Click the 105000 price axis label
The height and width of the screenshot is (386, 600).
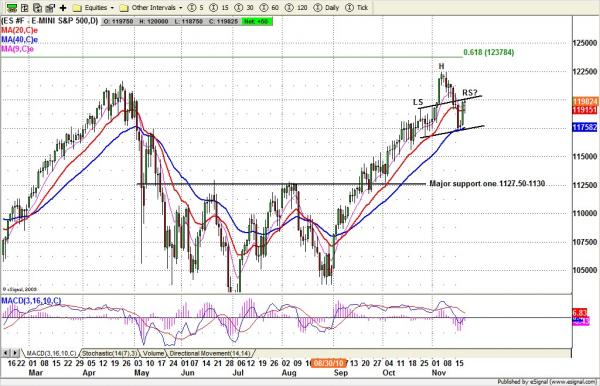pos(585,270)
